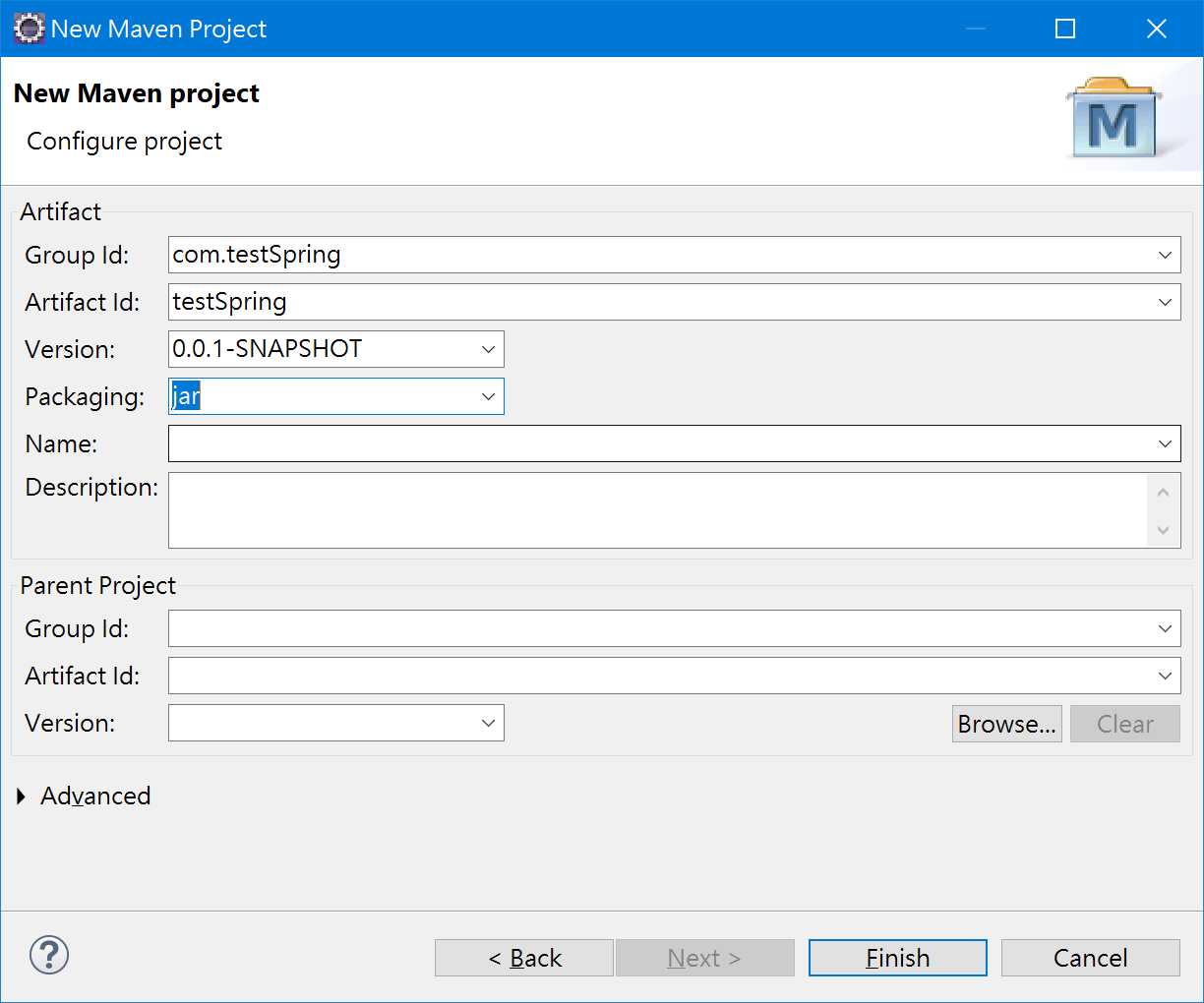Click the help question mark icon

pos(49,955)
